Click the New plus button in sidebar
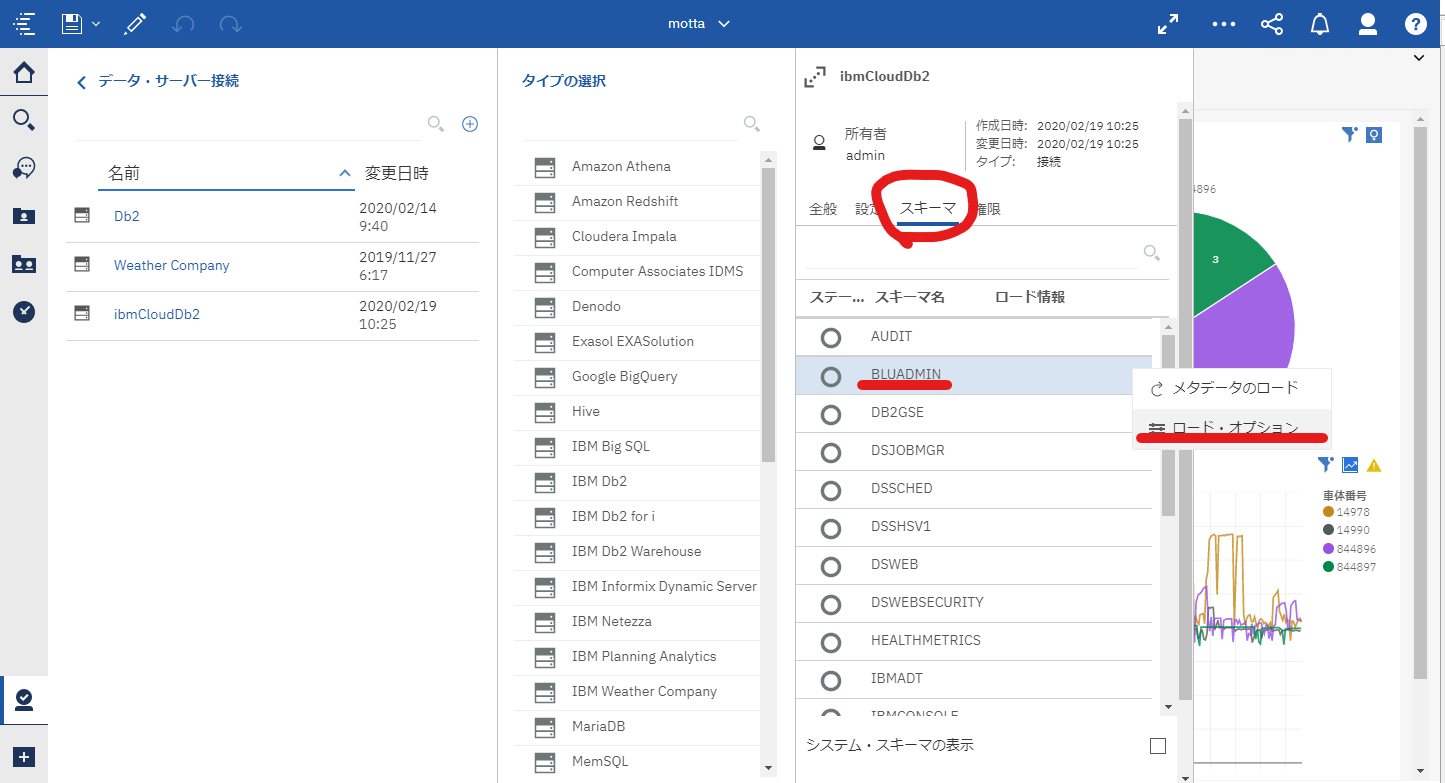Screen dimensions: 1445x783 point(24,757)
